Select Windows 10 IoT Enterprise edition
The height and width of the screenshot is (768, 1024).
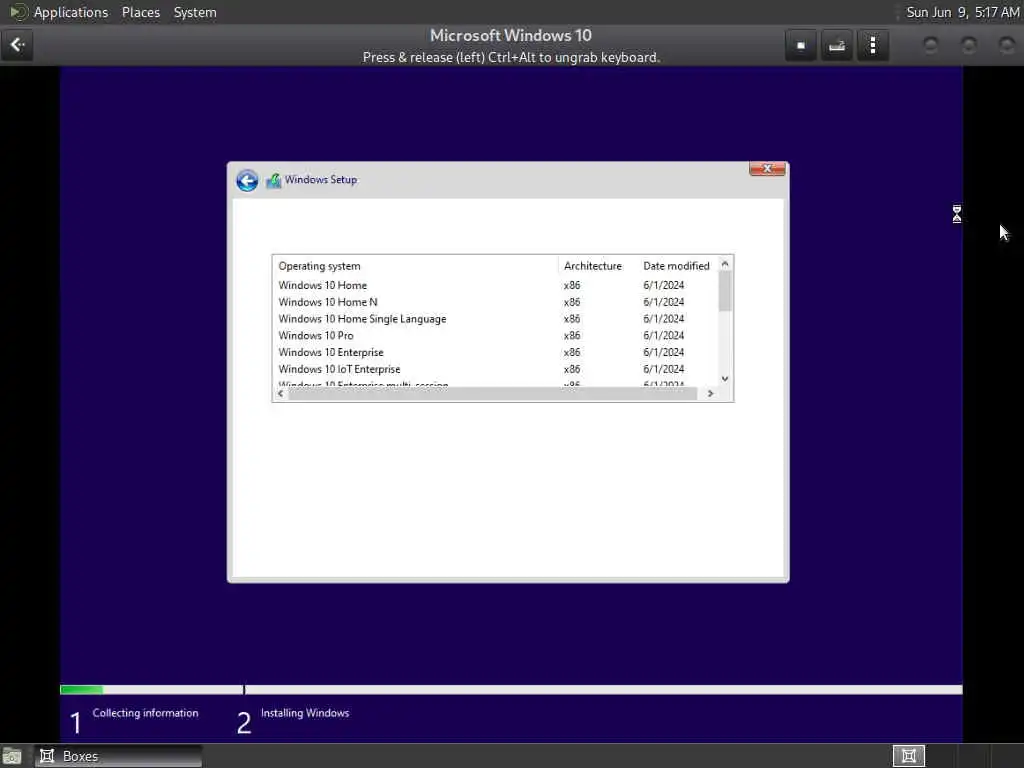496,370
